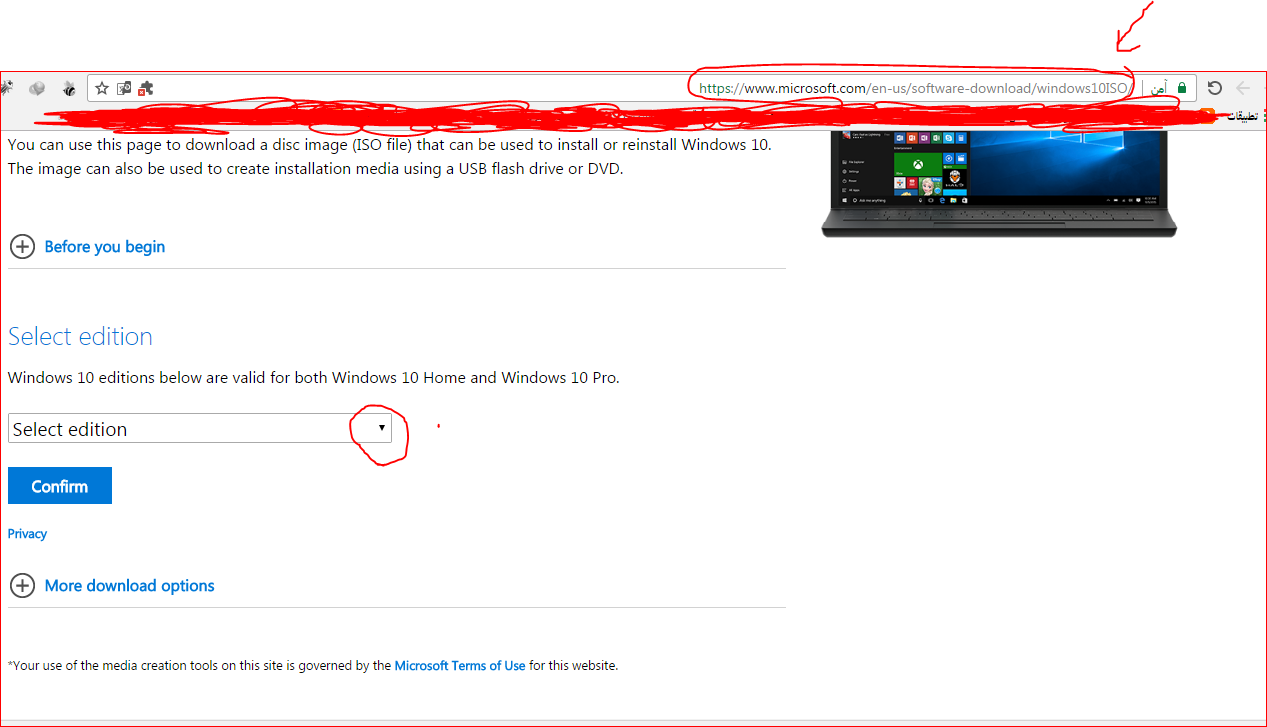Expand the Before you begin plus circle
1267x727 pixels.
click(x=22, y=246)
